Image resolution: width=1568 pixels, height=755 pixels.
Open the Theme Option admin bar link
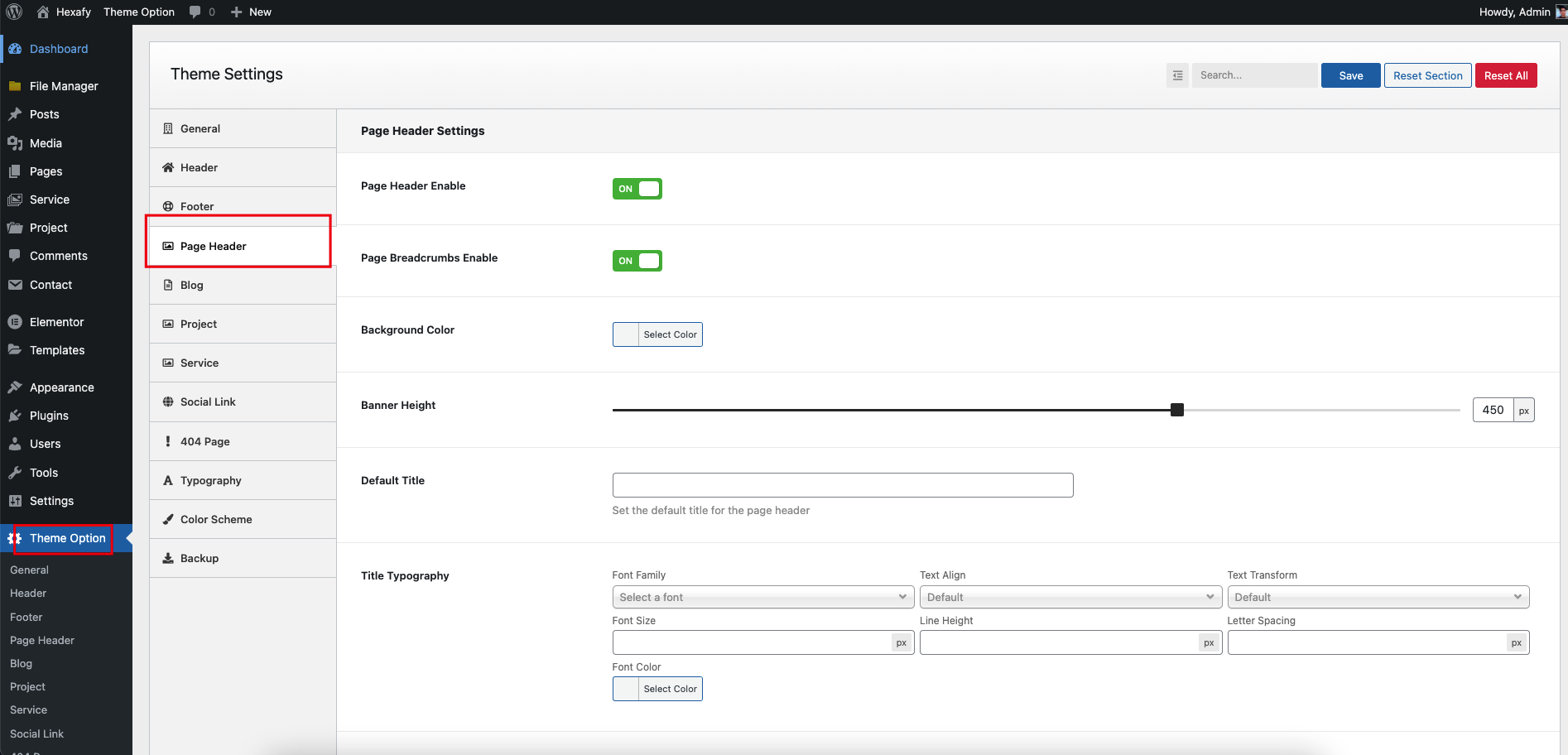pos(139,12)
